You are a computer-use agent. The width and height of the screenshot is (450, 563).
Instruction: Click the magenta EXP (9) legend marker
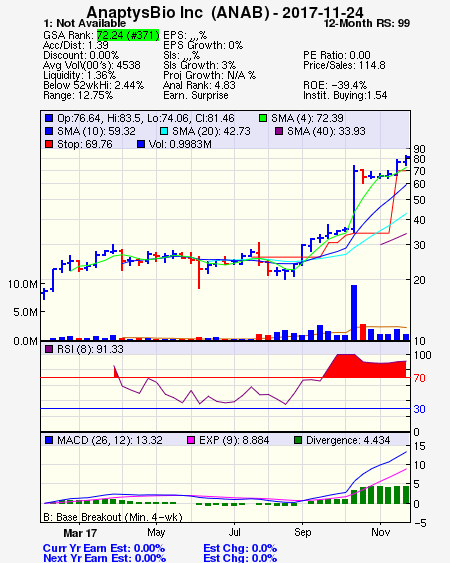[191, 440]
